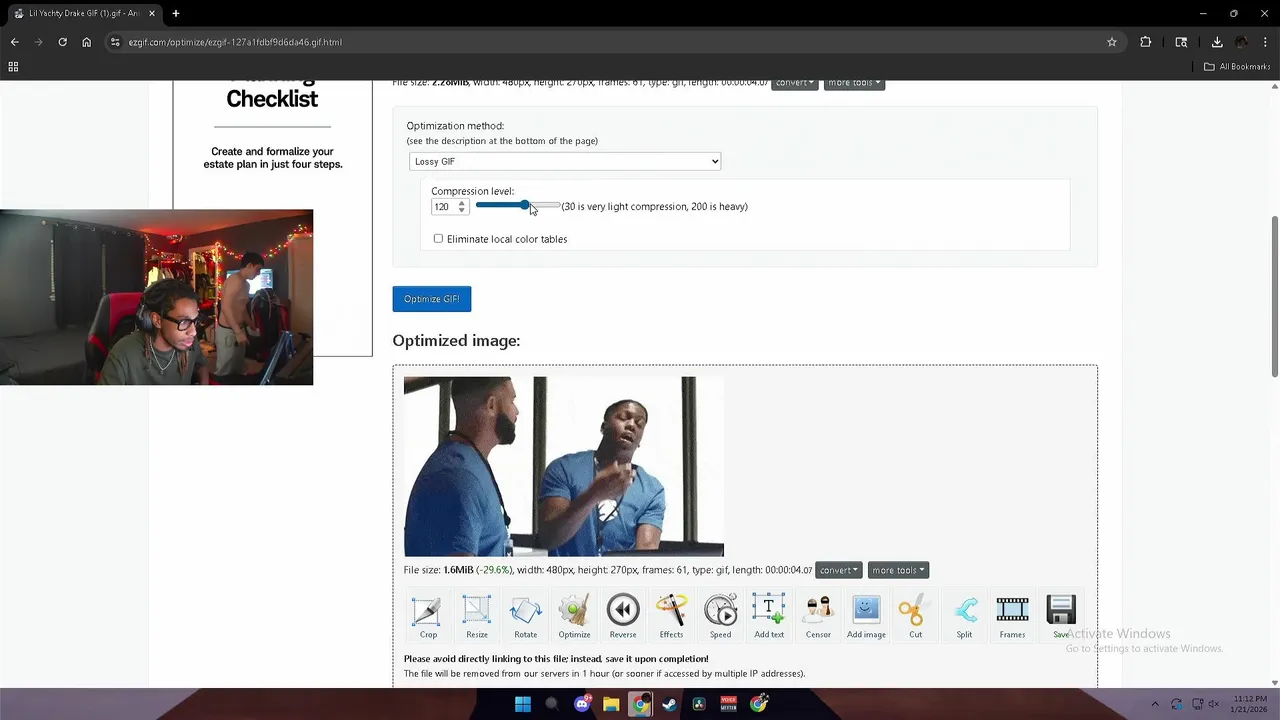Open the Optimization method dropdown
1280x720 pixels.
pos(565,161)
